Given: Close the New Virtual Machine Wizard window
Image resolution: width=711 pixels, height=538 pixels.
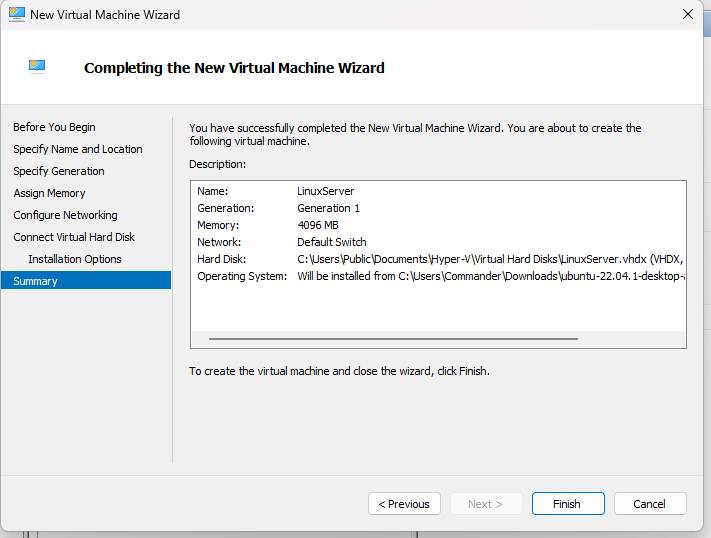Looking at the screenshot, I should pyautogui.click(x=687, y=15).
